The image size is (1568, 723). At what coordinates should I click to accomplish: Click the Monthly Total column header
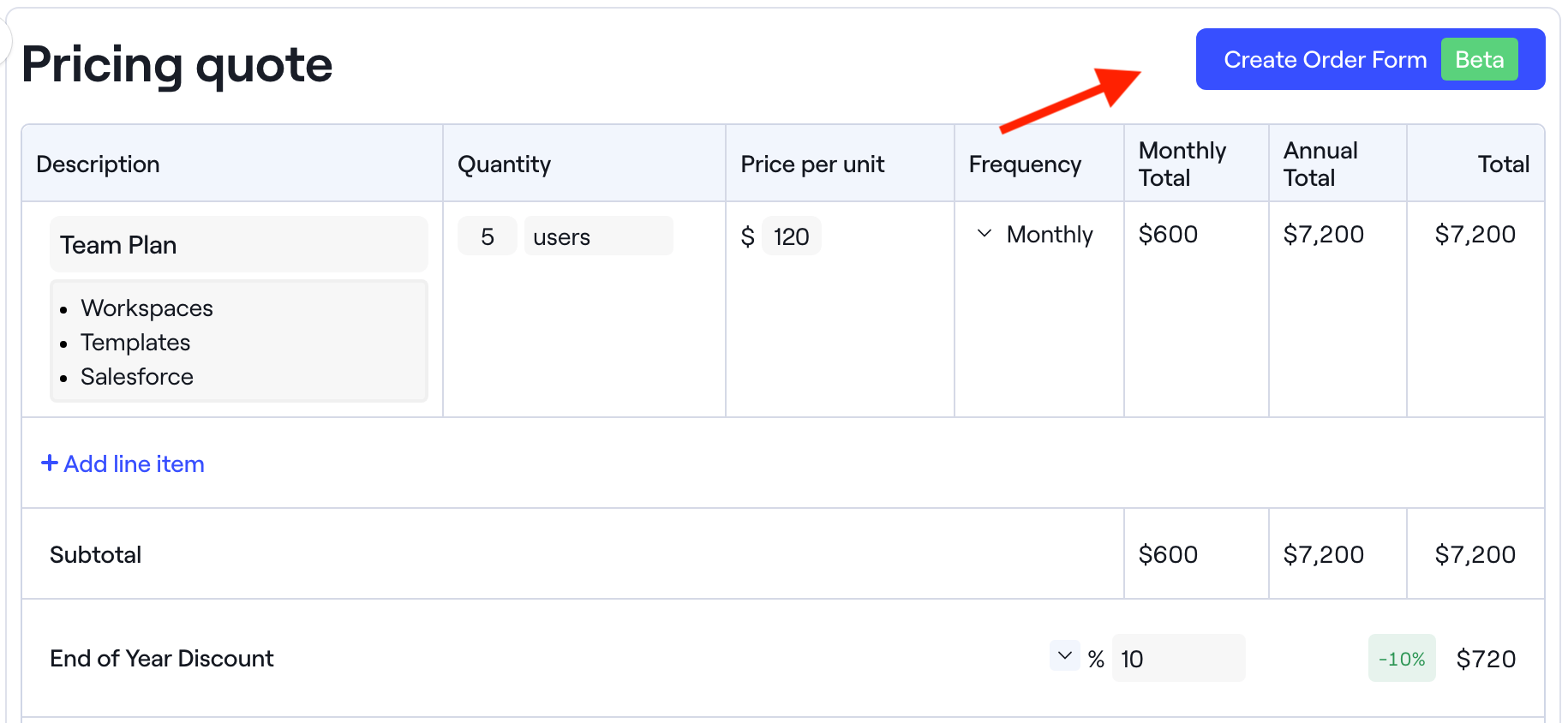tap(1182, 164)
